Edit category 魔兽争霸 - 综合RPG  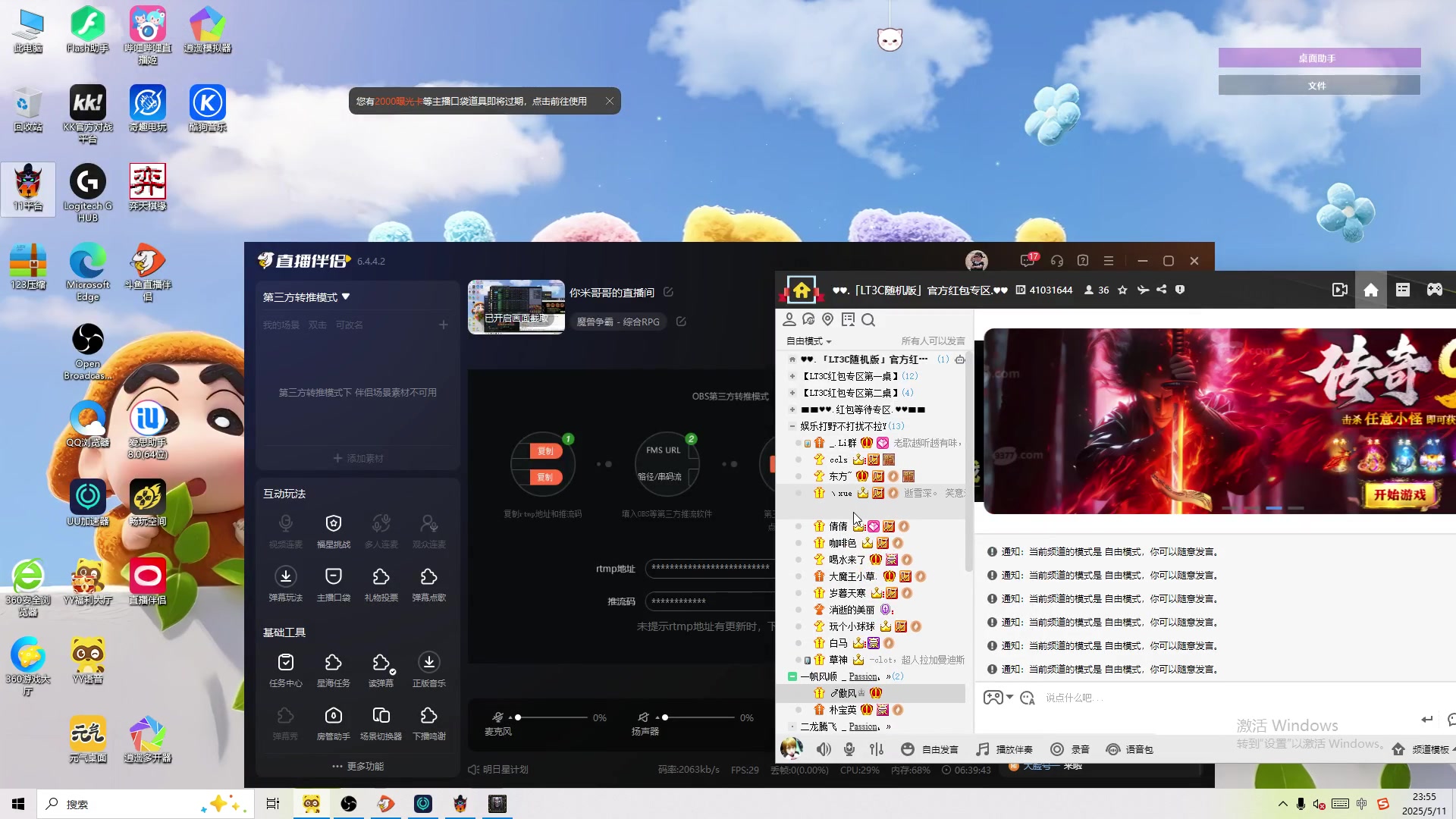[x=681, y=322]
